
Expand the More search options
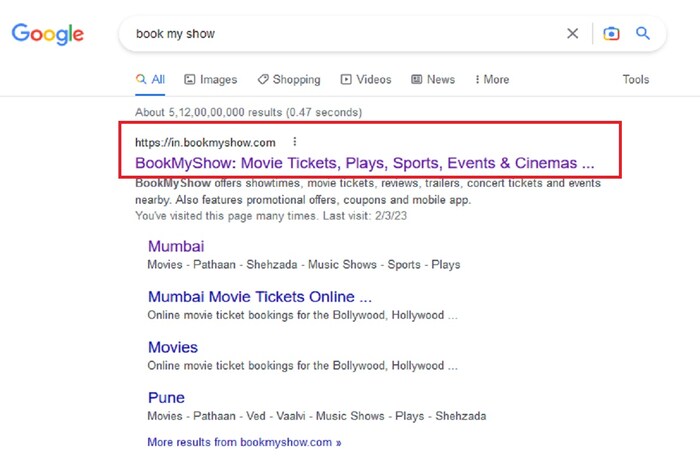coord(492,79)
